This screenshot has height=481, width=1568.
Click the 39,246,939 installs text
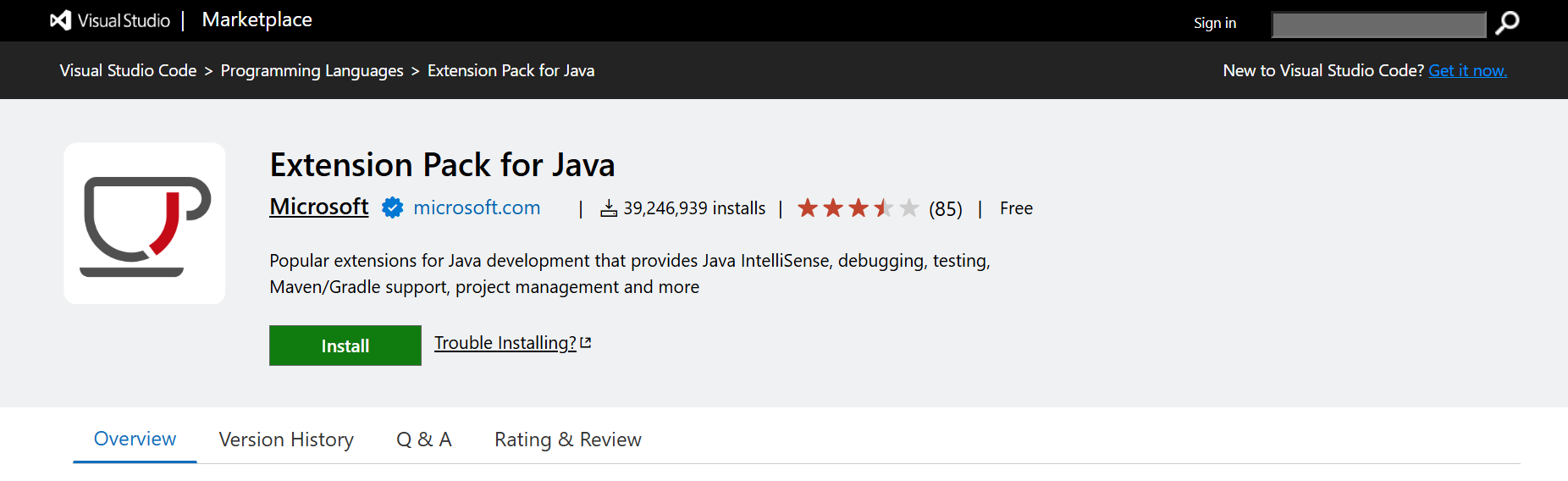click(x=694, y=208)
